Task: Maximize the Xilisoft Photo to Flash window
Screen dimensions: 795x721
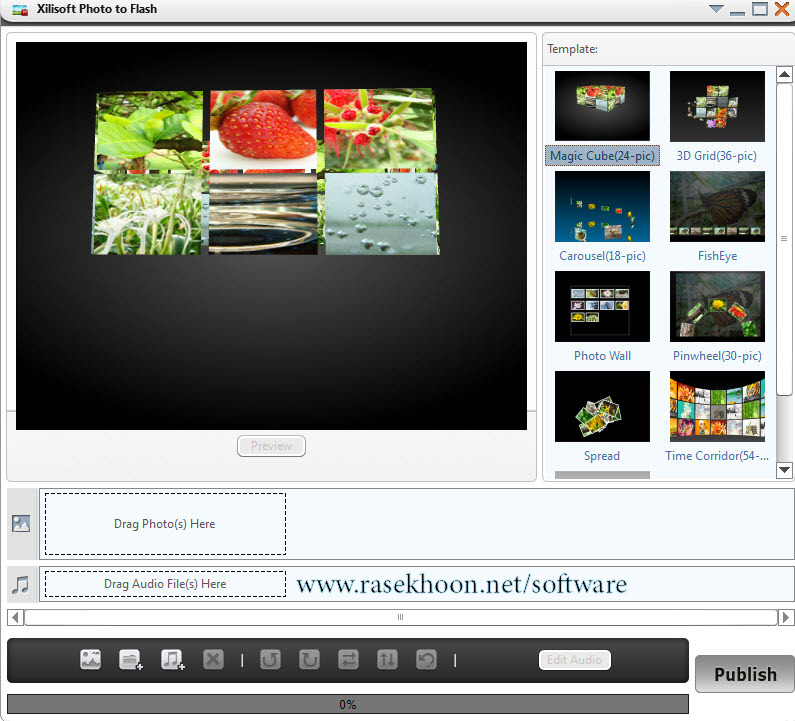Action: pos(760,9)
